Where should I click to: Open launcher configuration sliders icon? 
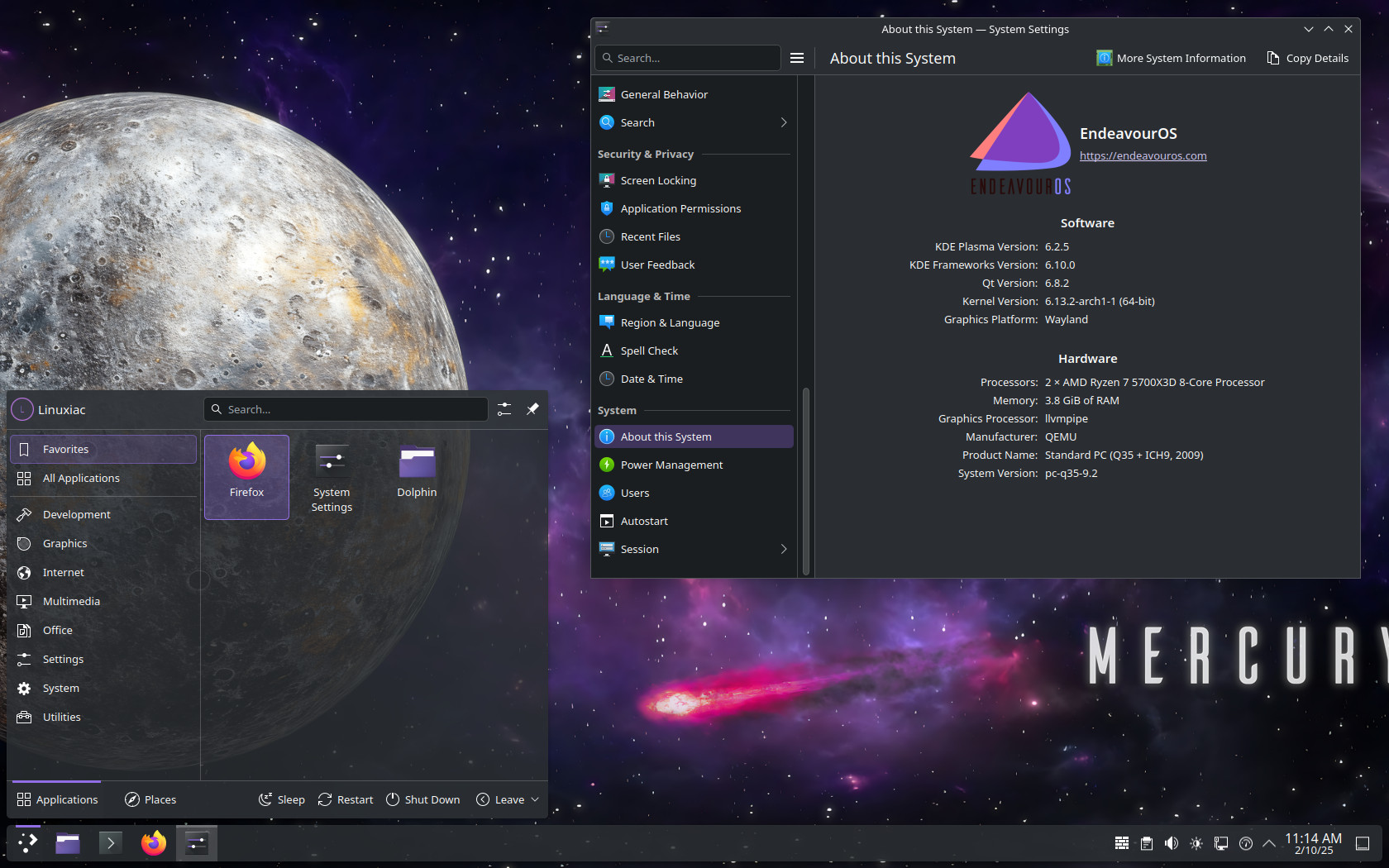tap(504, 409)
